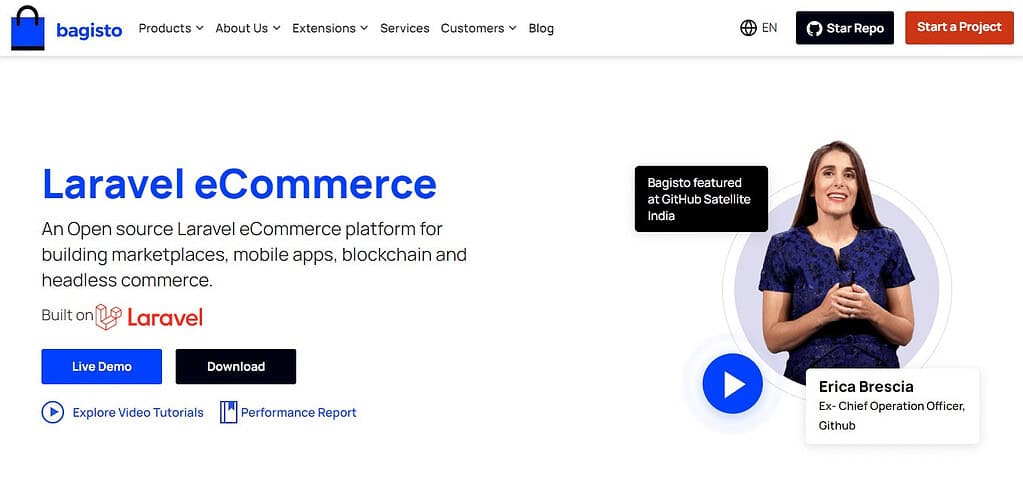Click the Laravel eCommerce heading
Viewport: 1023px width, 477px height.
tap(239, 184)
